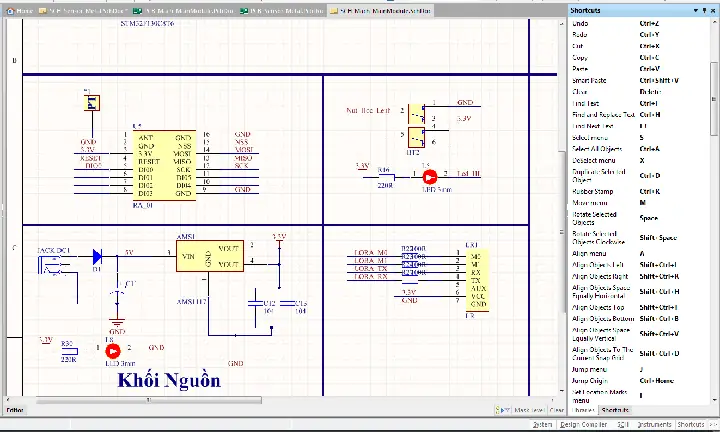Select the Led_HL net label
720x432 pixels.
click(x=468, y=174)
